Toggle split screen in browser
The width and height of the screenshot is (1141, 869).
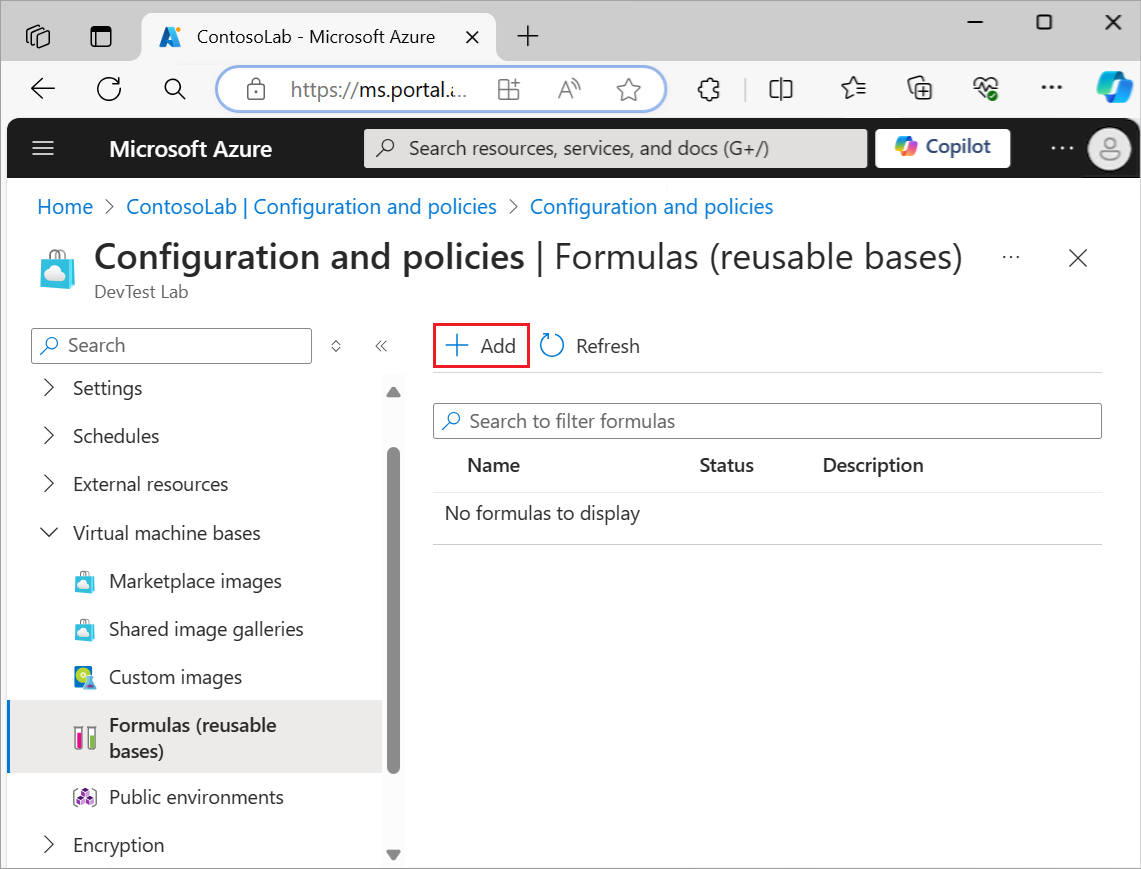coord(781,89)
